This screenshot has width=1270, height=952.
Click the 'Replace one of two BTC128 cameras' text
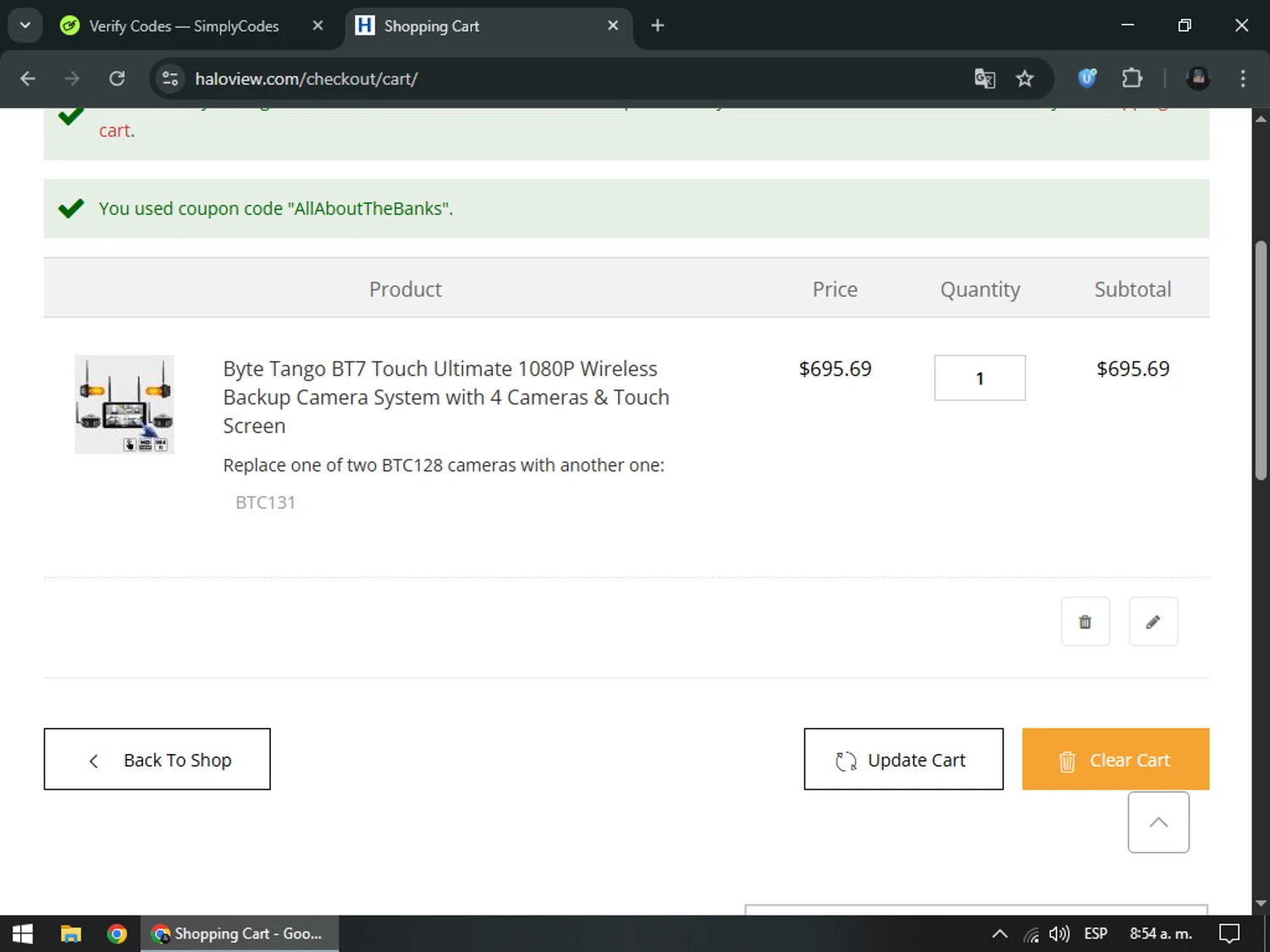click(444, 465)
